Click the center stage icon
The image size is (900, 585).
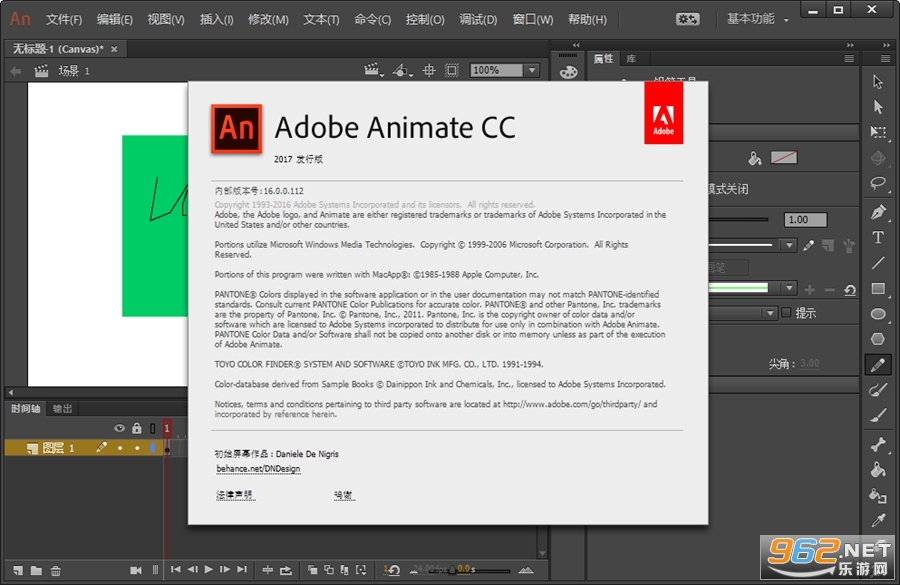click(429, 70)
